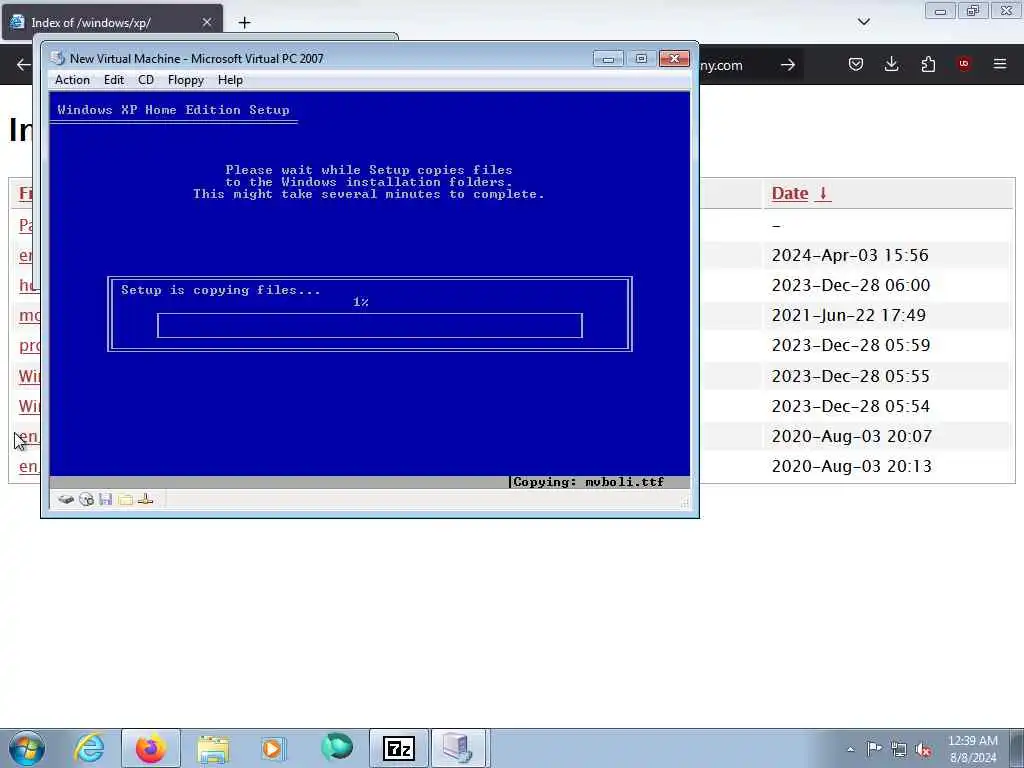Image resolution: width=1024 pixels, height=768 pixels.
Task: Click the Virtual PC title bar icon
Action: [58, 58]
